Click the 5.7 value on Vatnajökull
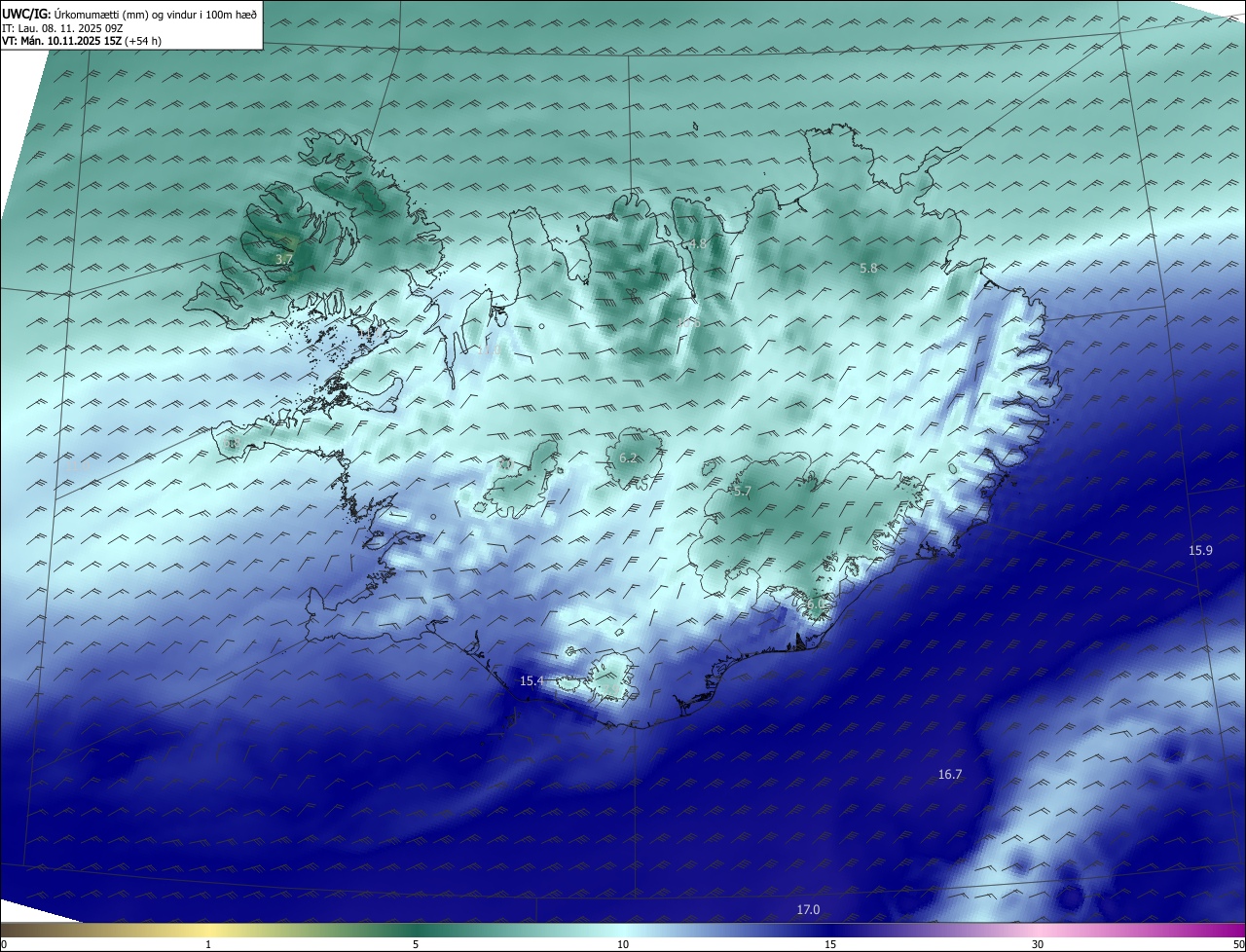 (742, 492)
